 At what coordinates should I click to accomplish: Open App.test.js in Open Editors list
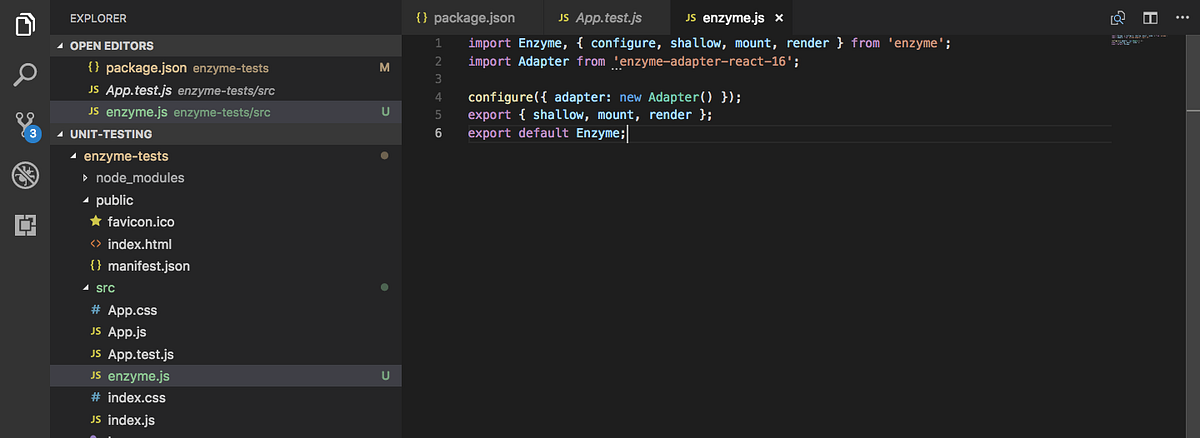coord(226,90)
